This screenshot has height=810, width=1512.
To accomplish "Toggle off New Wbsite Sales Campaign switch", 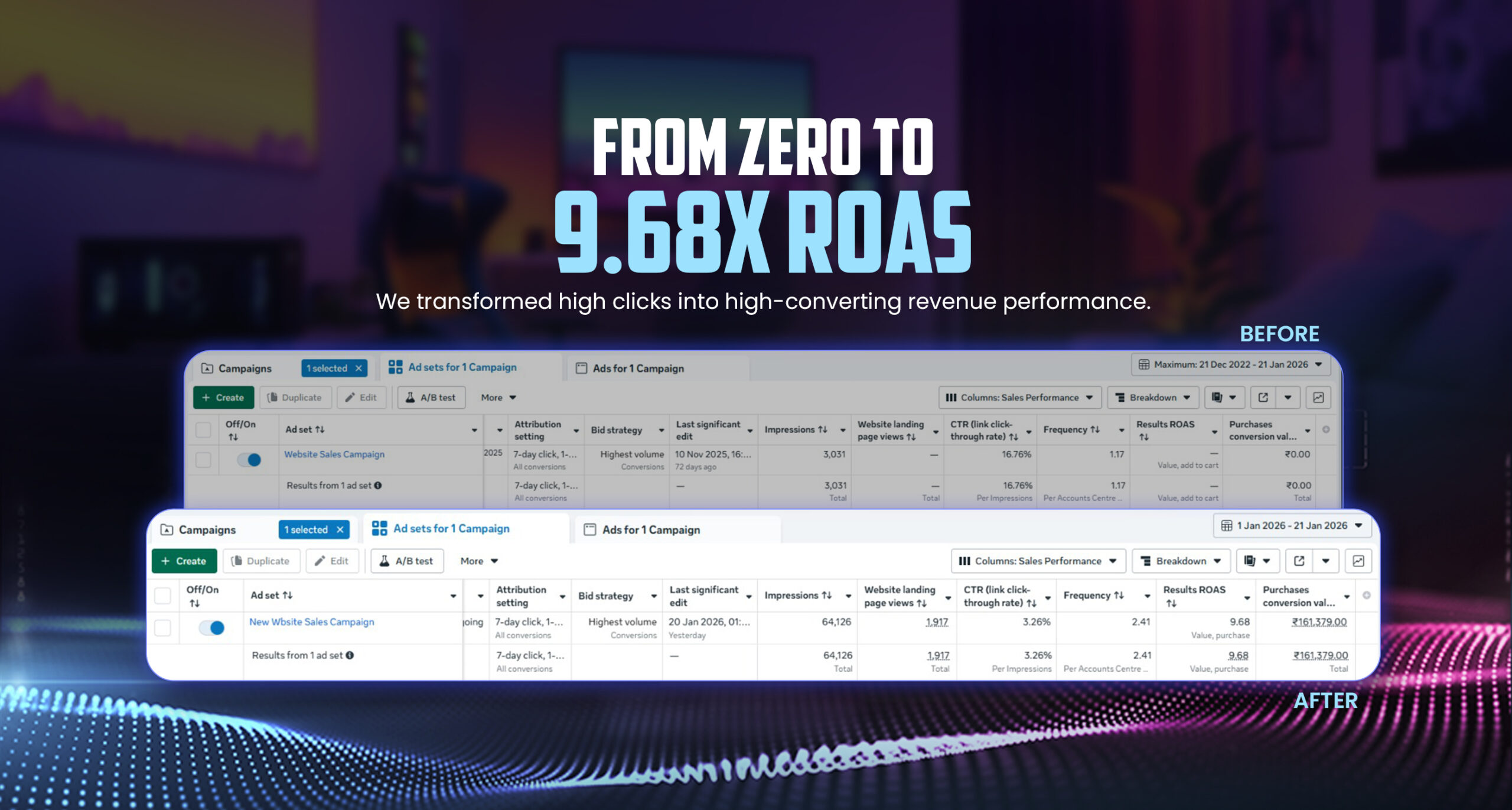I will pyautogui.click(x=211, y=627).
